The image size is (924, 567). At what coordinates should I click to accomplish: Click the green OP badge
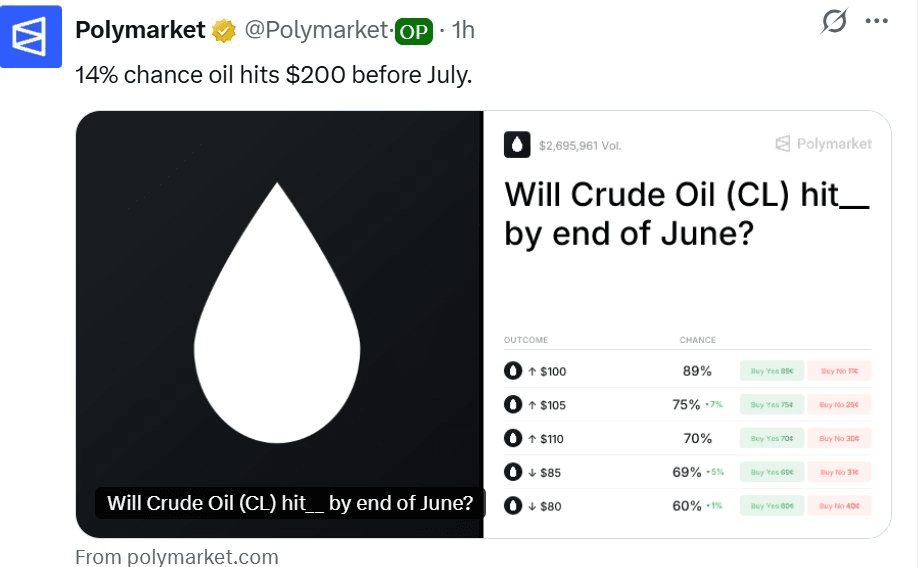(413, 31)
